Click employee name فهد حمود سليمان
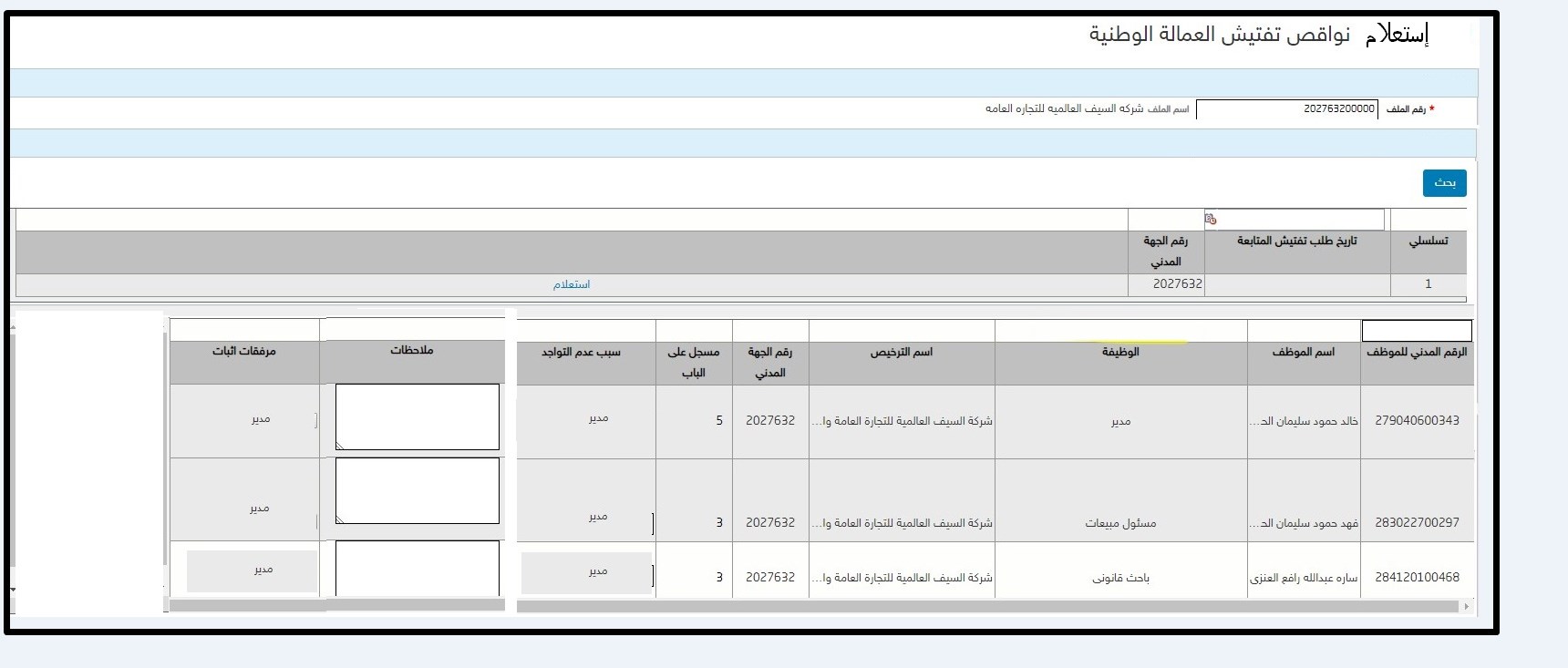Viewport: 1568px width, 668px height. click(1304, 523)
